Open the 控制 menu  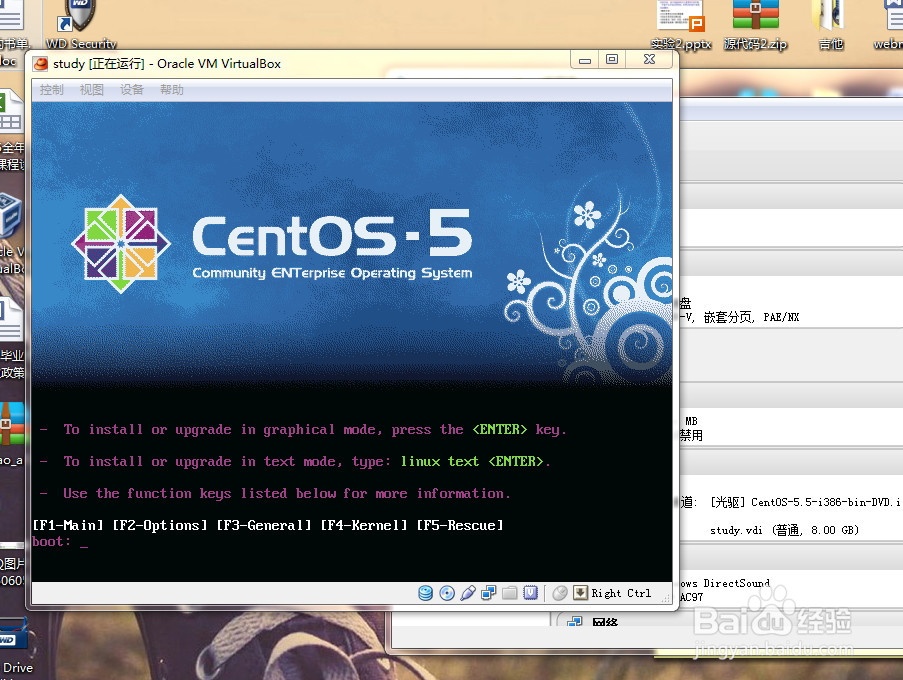coord(51,90)
